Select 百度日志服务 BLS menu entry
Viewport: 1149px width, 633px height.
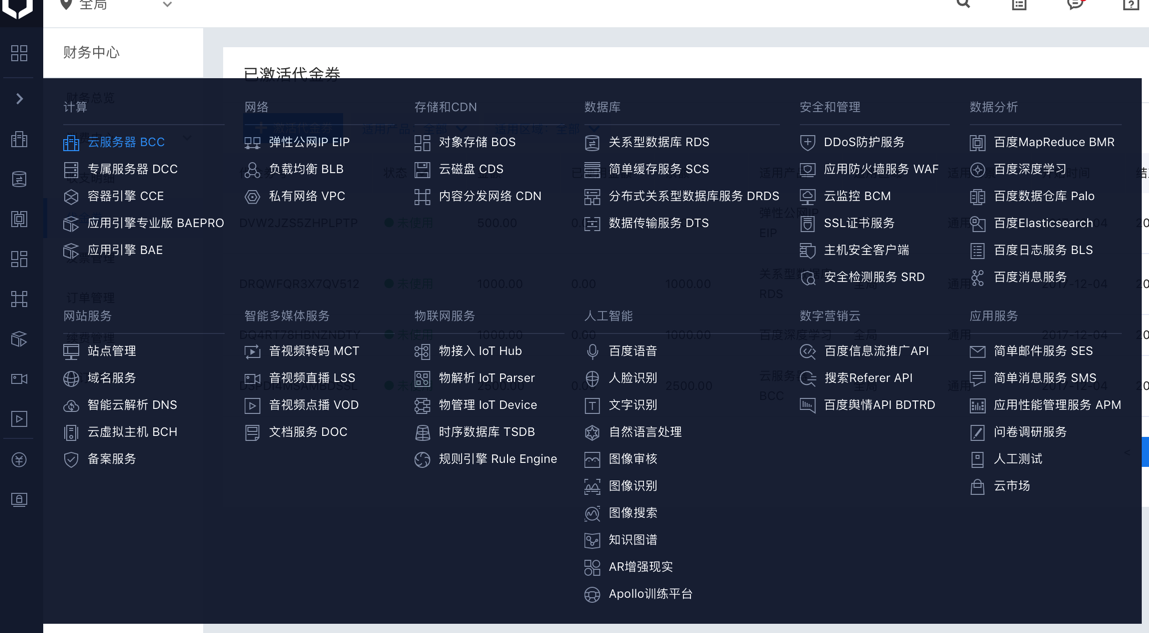pyautogui.click(x=1043, y=250)
